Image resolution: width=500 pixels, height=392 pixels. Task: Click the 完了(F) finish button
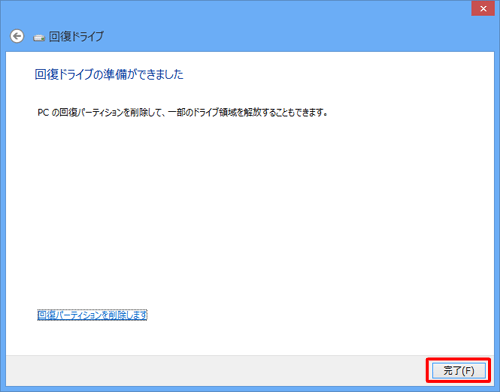pos(459,370)
